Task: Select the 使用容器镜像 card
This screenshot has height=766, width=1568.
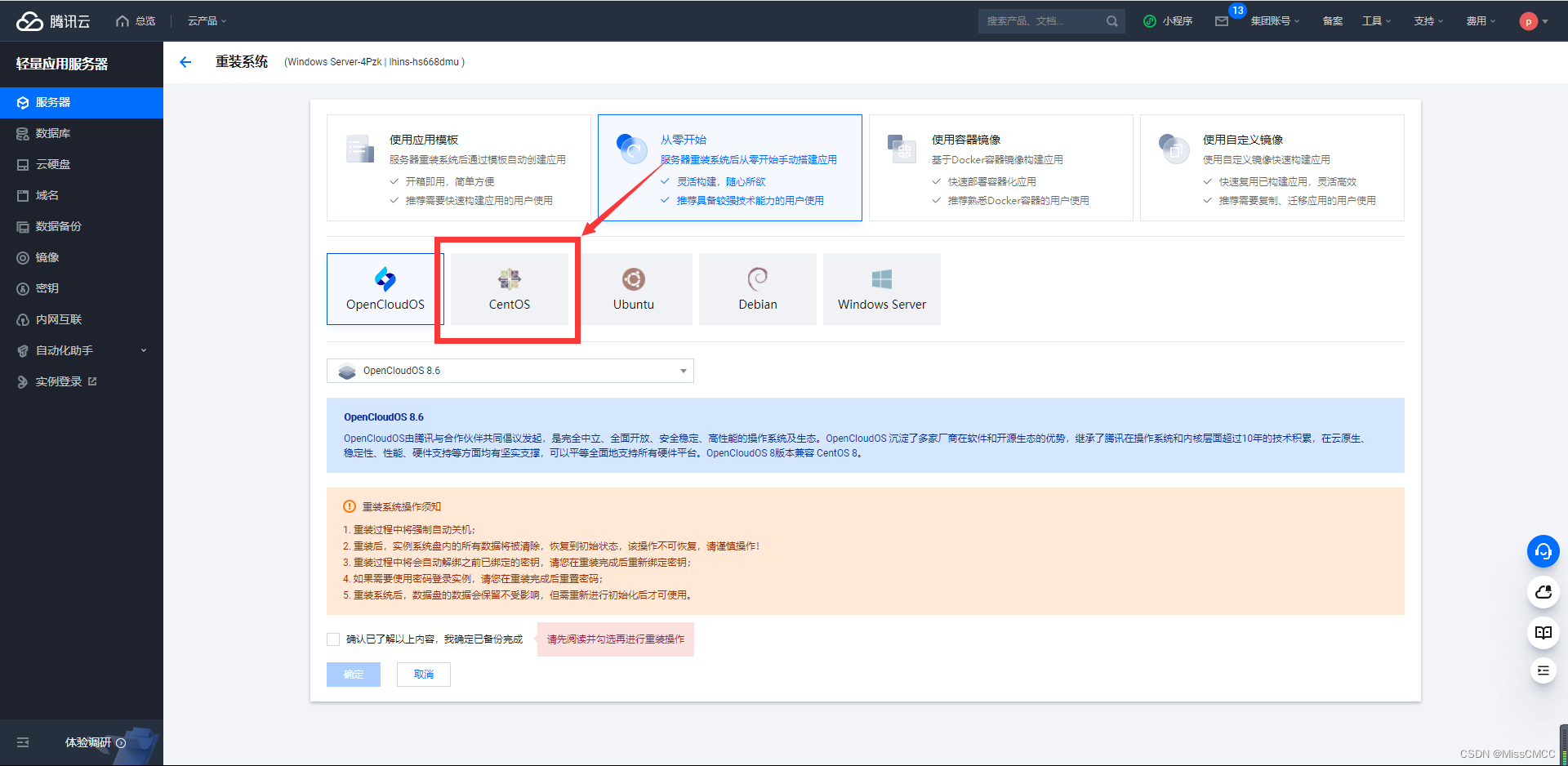Action: point(1001,168)
